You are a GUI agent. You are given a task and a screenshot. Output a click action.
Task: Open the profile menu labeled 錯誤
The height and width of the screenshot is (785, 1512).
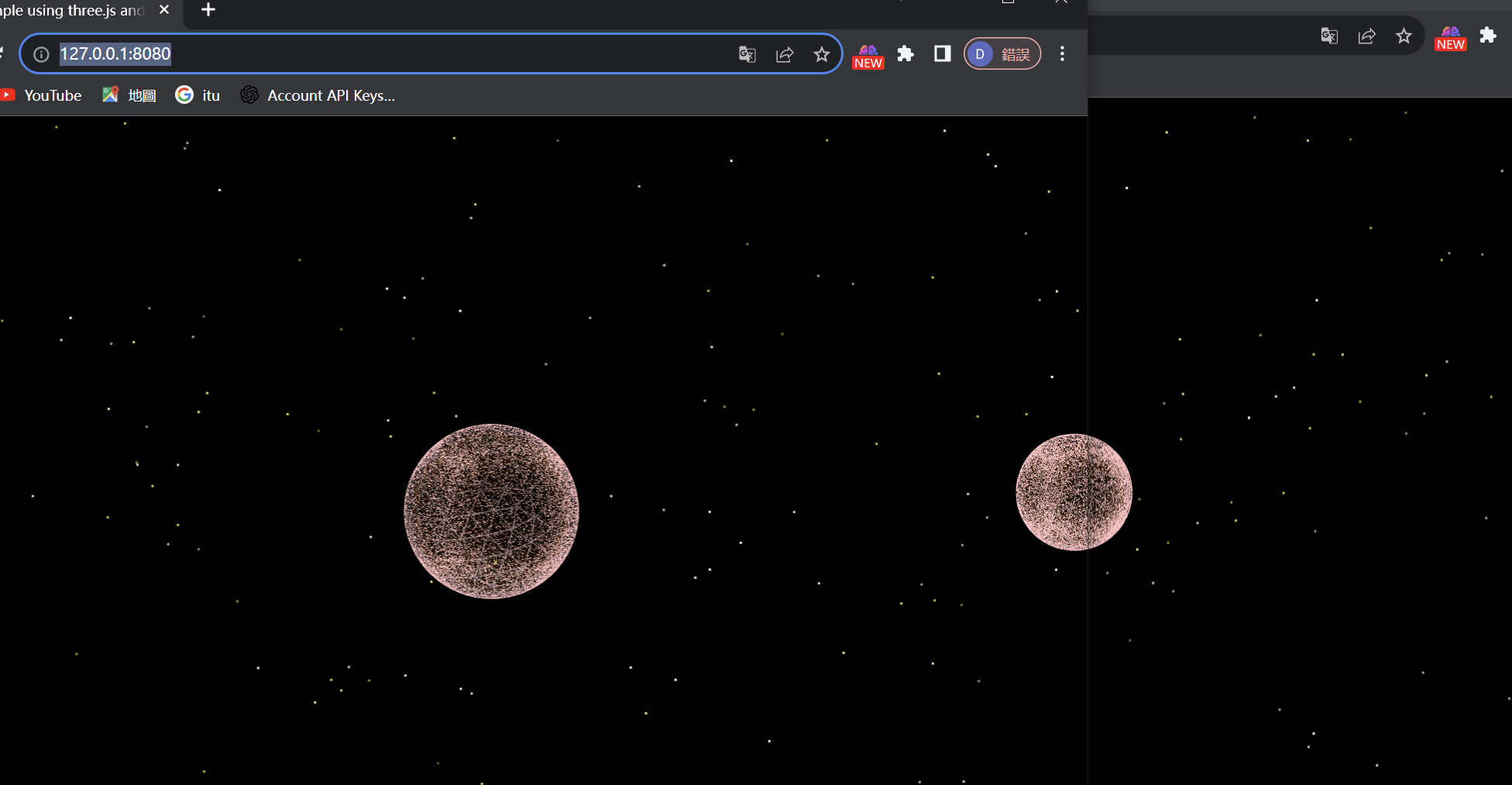[x=1002, y=53]
